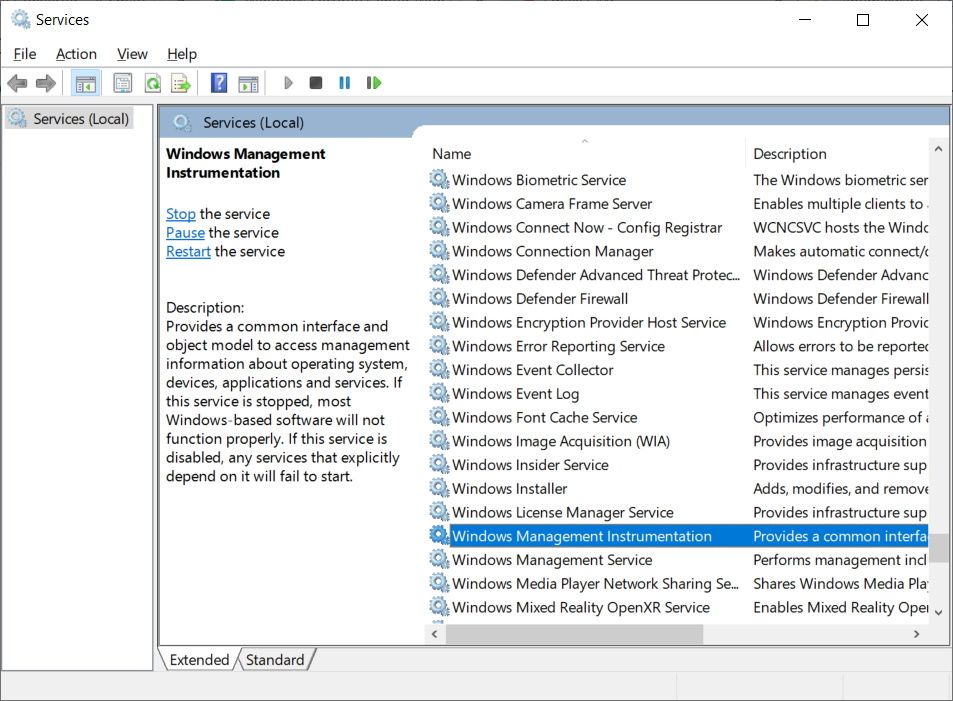
Task: Open the Action menu
Action: [x=75, y=54]
